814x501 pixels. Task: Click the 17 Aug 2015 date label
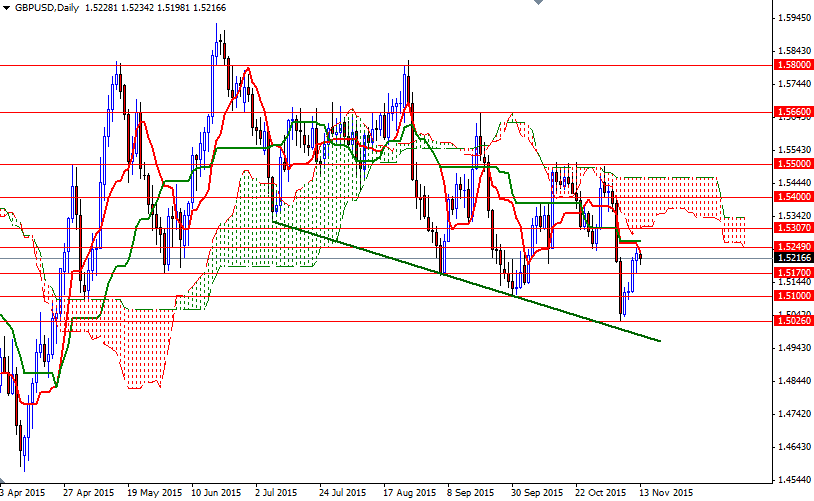[x=409, y=493]
